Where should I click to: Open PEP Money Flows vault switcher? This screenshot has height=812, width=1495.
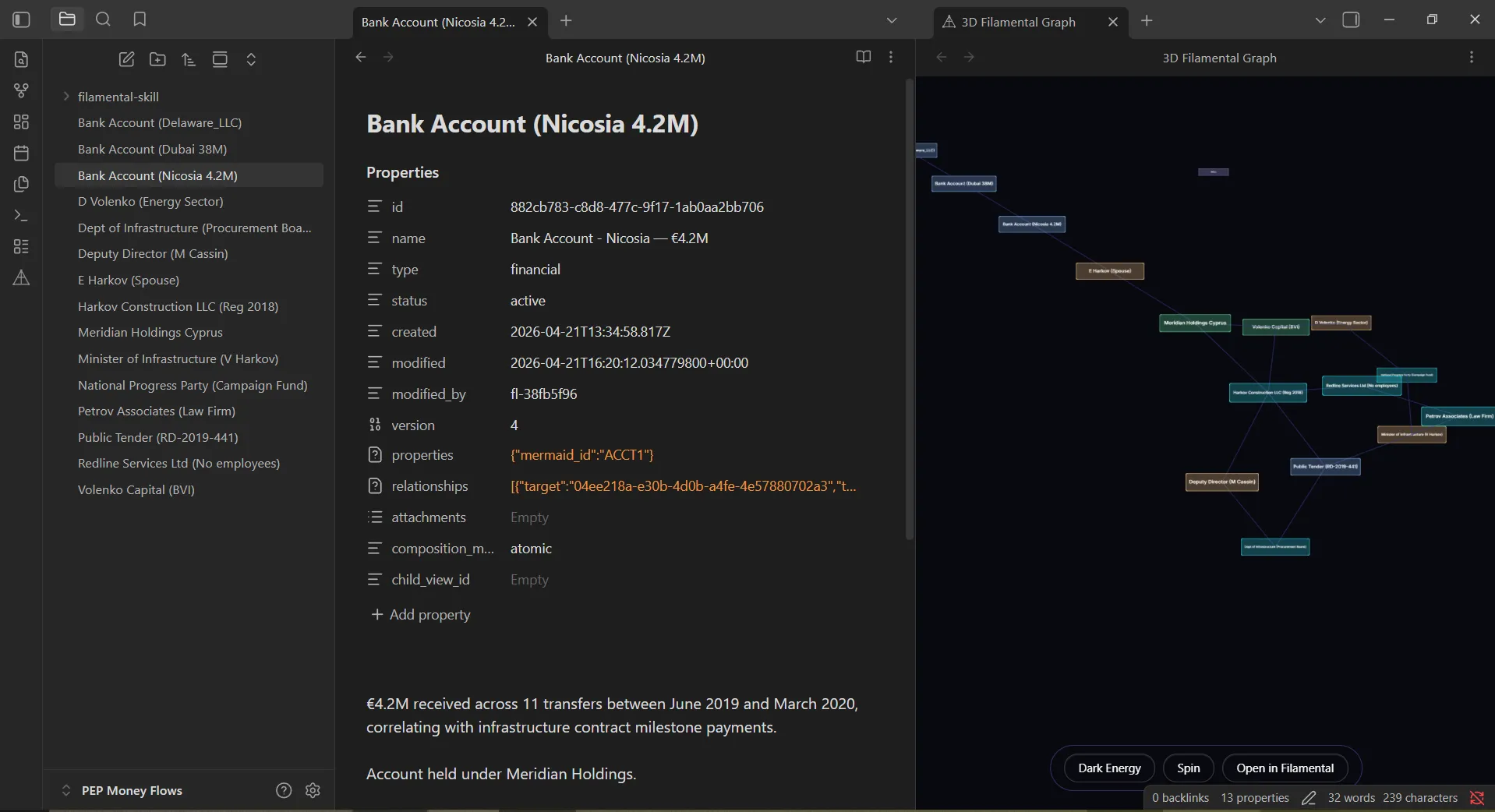(x=122, y=790)
